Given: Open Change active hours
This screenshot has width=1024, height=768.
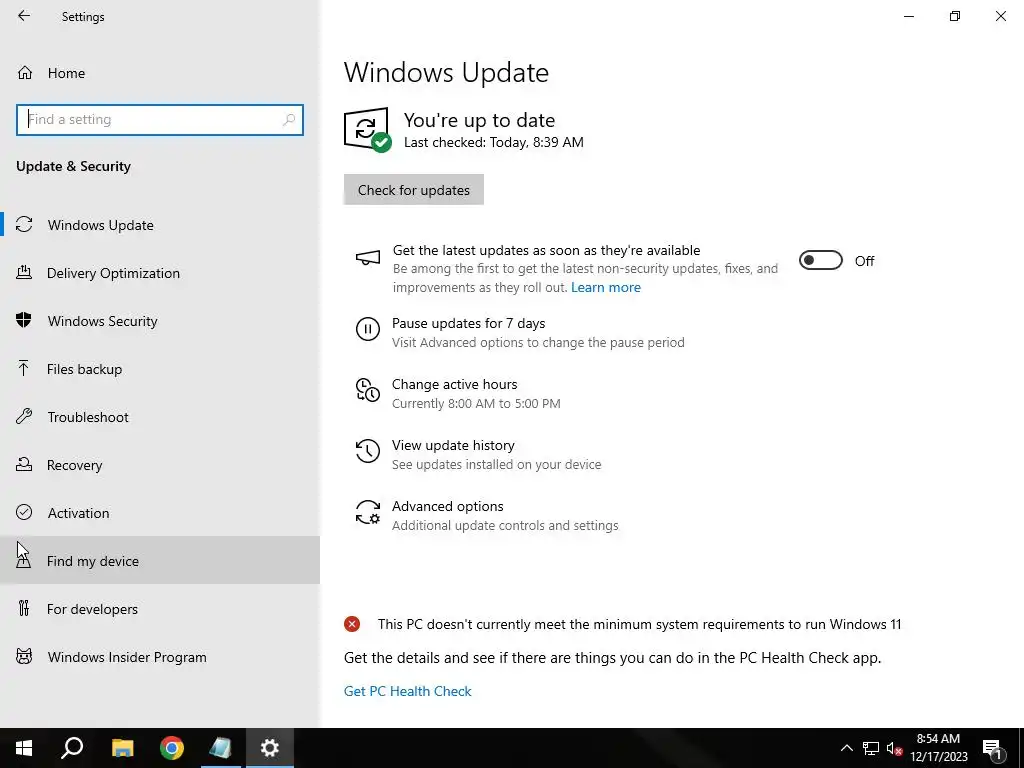Looking at the screenshot, I should pos(455,384).
